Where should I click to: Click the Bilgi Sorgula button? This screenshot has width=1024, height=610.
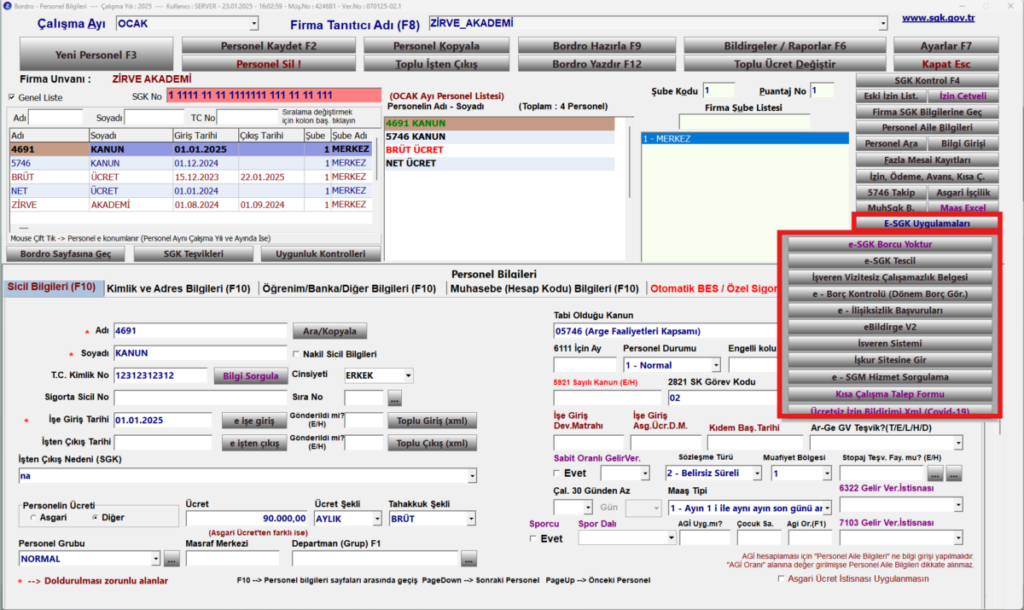[250, 376]
